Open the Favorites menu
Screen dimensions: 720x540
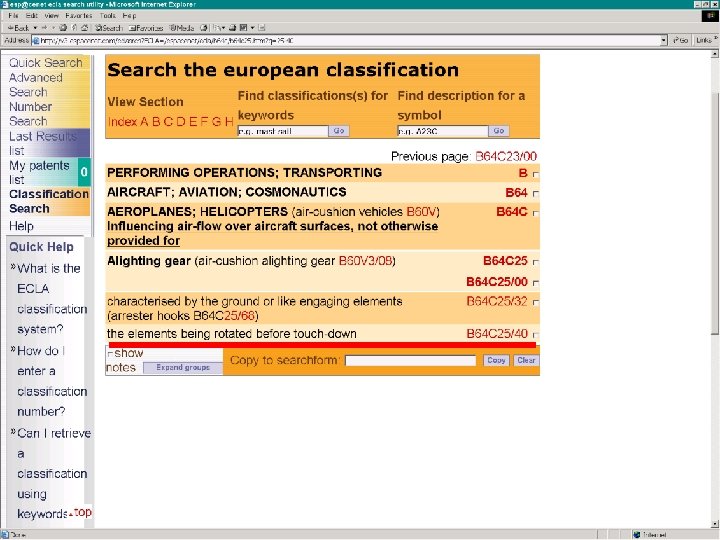(x=79, y=16)
